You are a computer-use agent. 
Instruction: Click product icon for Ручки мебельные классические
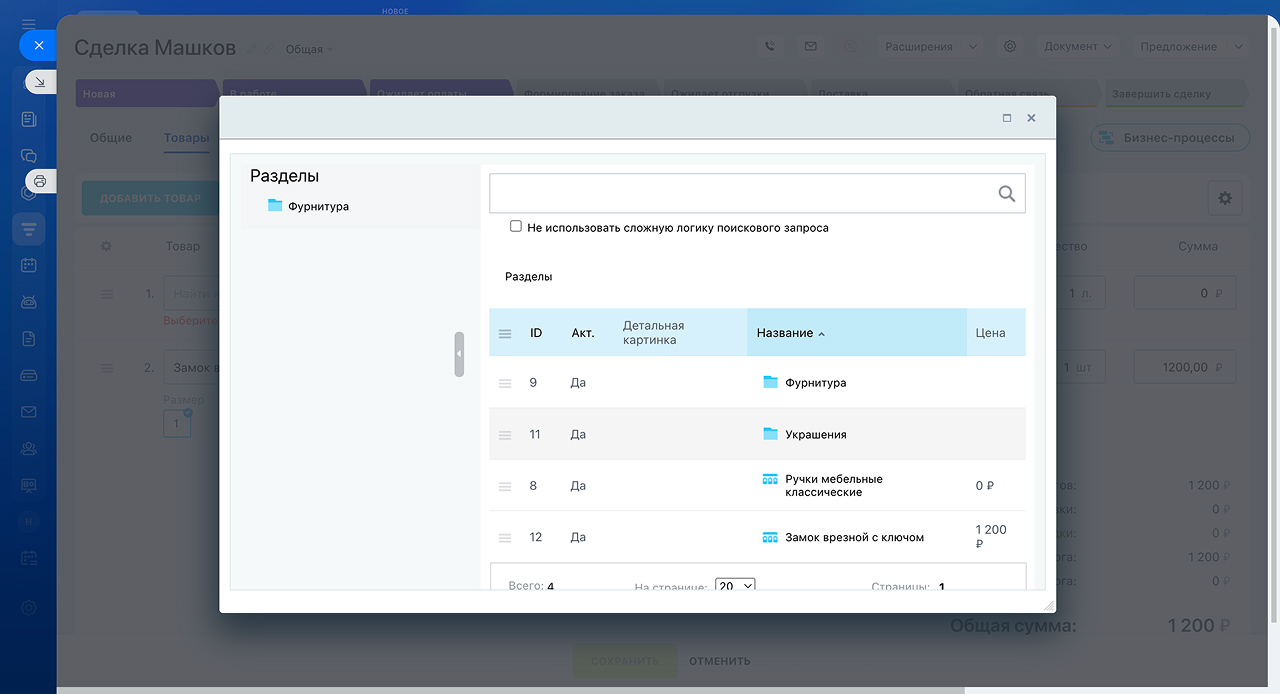pos(770,479)
